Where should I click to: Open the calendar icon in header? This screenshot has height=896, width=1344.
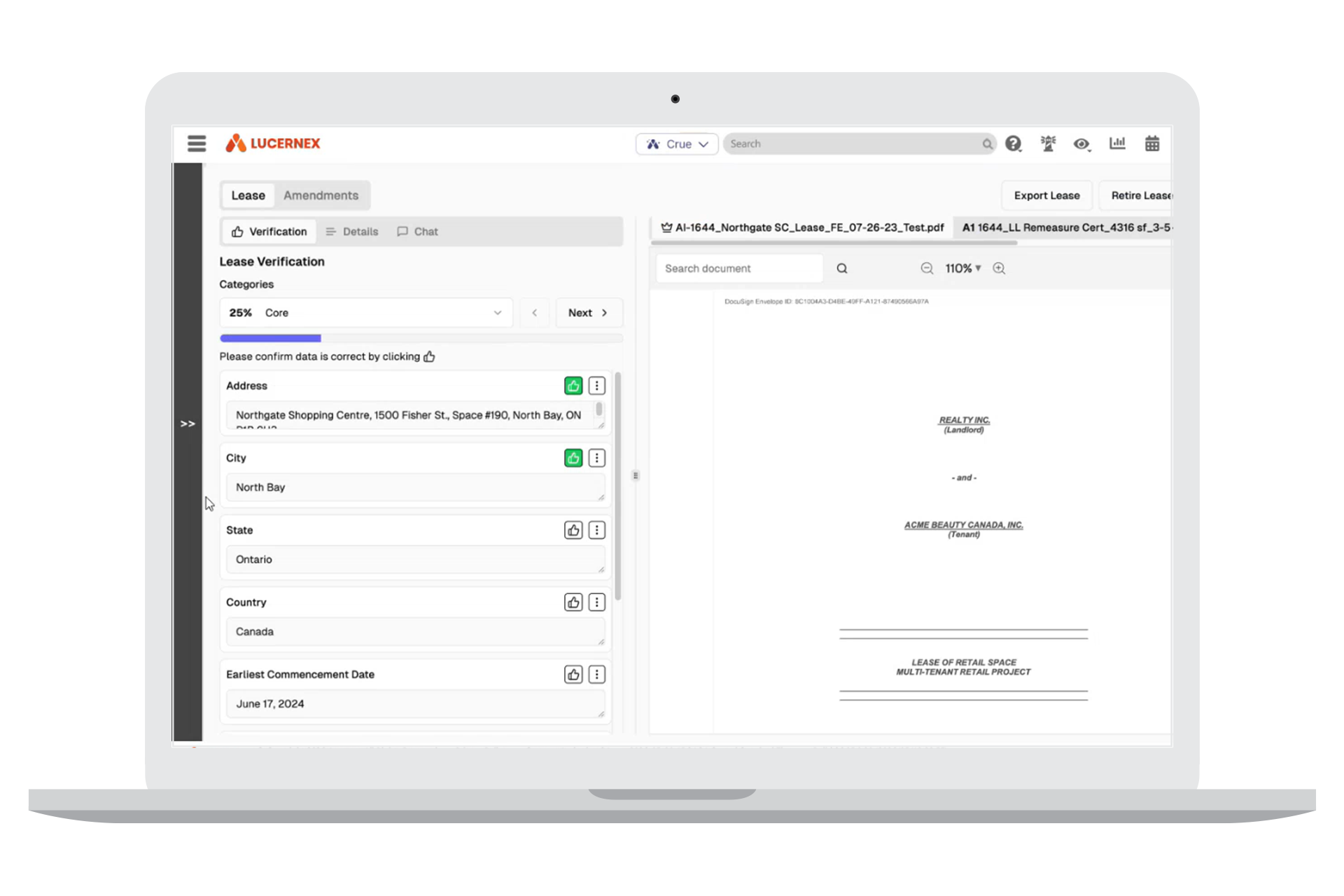pos(1152,143)
